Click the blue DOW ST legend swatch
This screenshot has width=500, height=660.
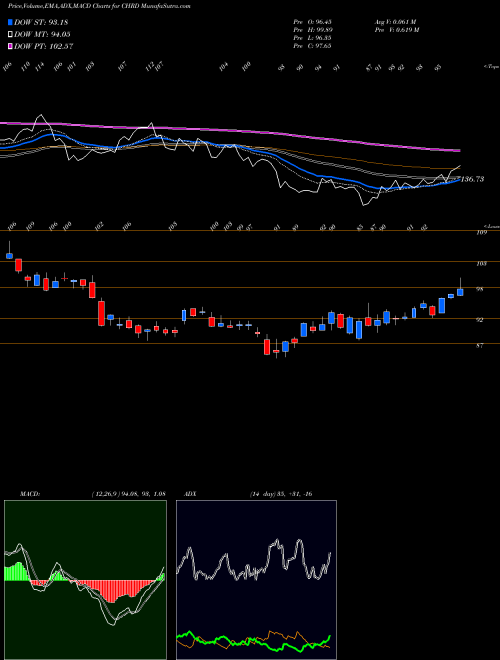[x=10, y=22]
